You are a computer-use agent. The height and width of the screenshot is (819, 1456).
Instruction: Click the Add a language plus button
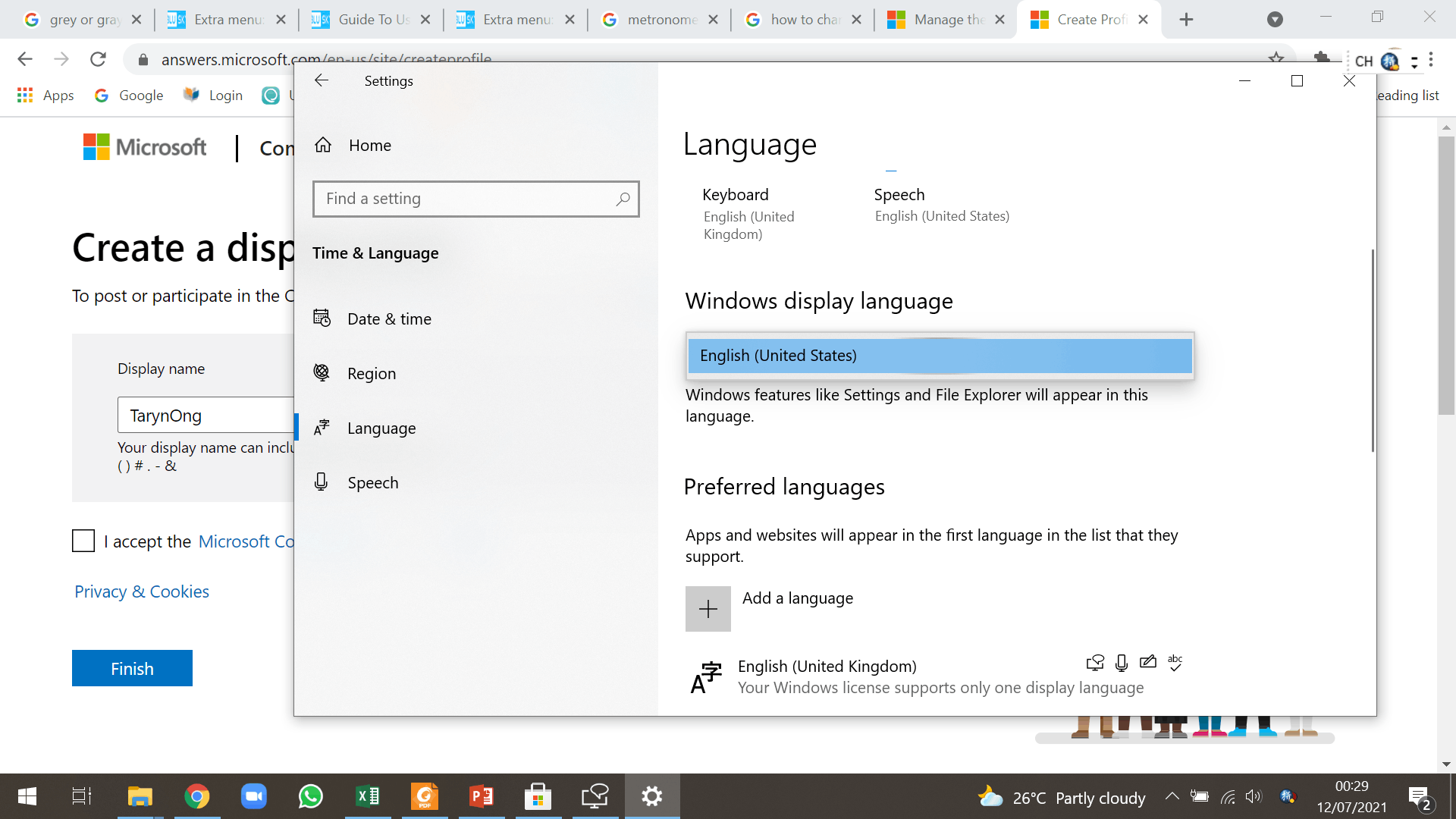click(708, 608)
